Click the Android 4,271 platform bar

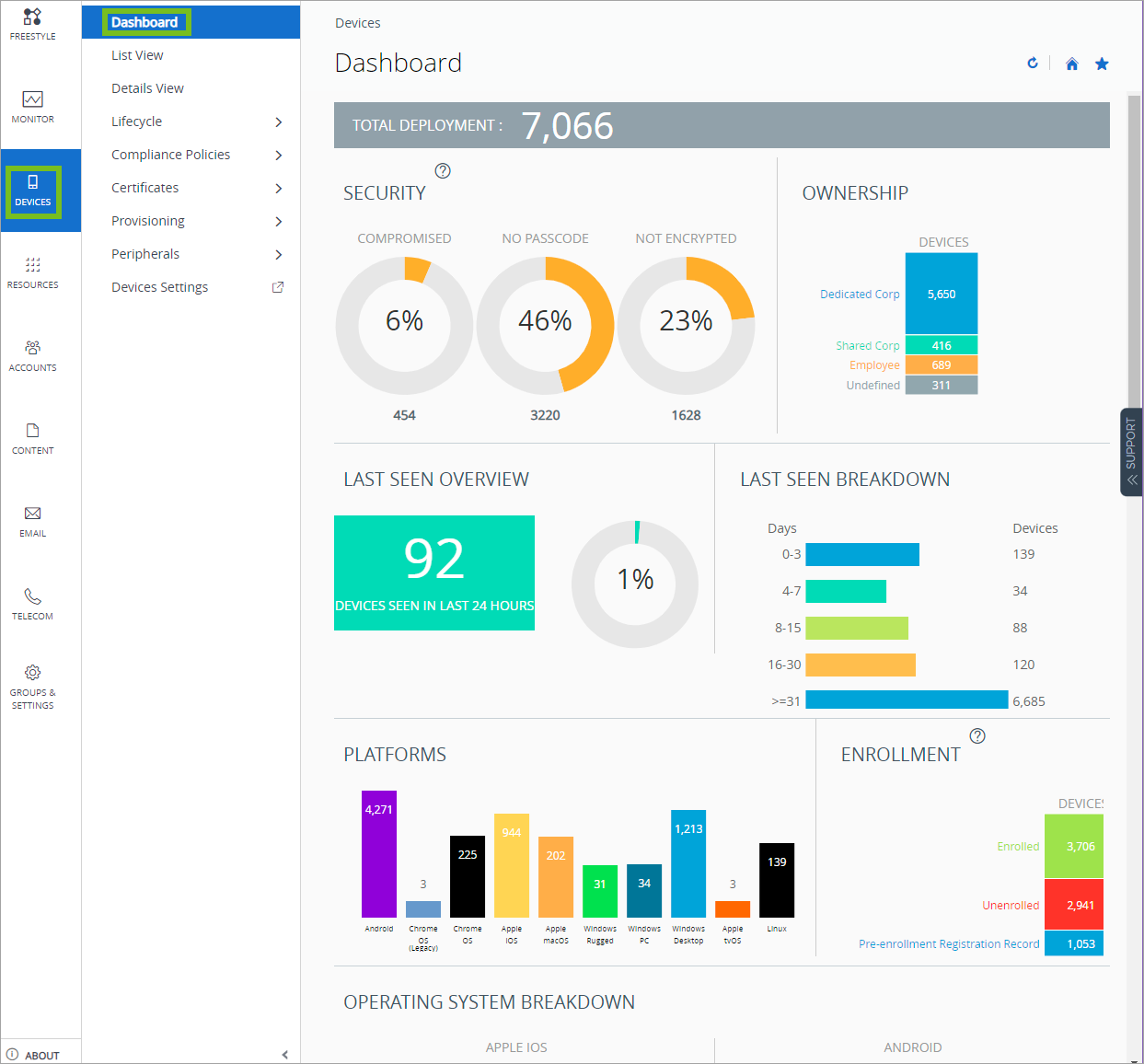pos(379,854)
